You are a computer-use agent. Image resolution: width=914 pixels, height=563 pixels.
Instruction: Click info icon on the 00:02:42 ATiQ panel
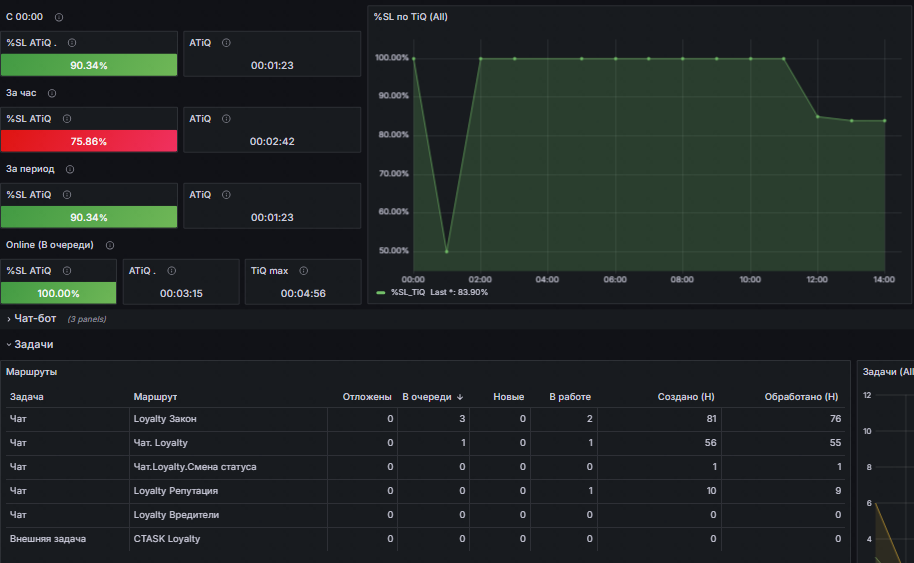coord(226,119)
